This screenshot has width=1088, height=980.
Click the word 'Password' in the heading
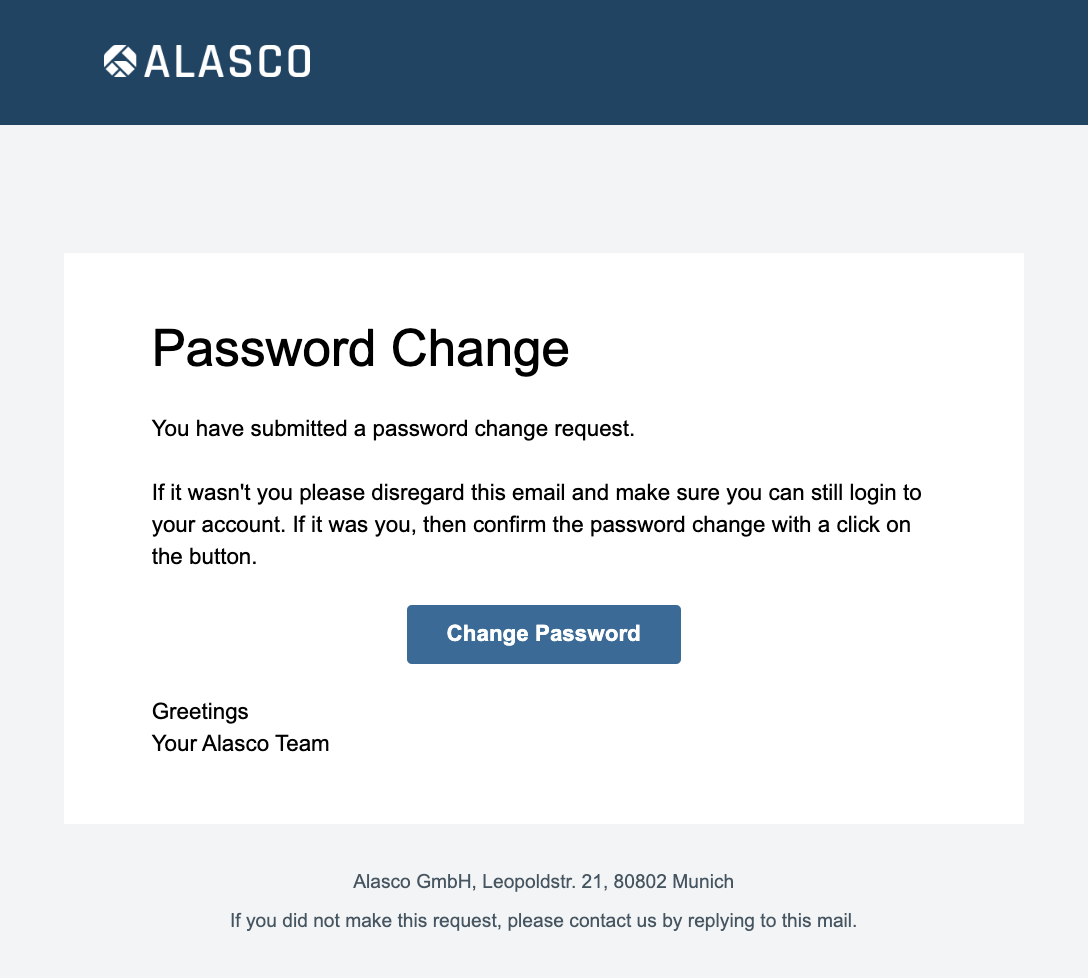264,348
